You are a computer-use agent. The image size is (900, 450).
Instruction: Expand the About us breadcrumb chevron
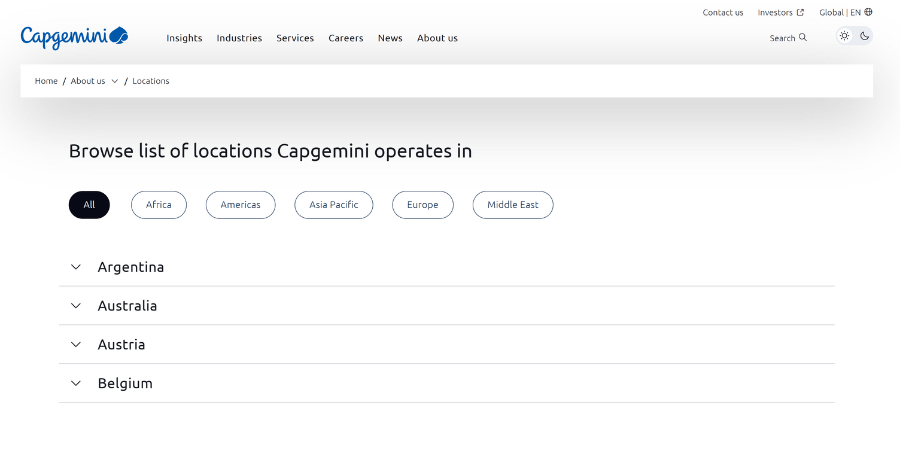tap(115, 81)
